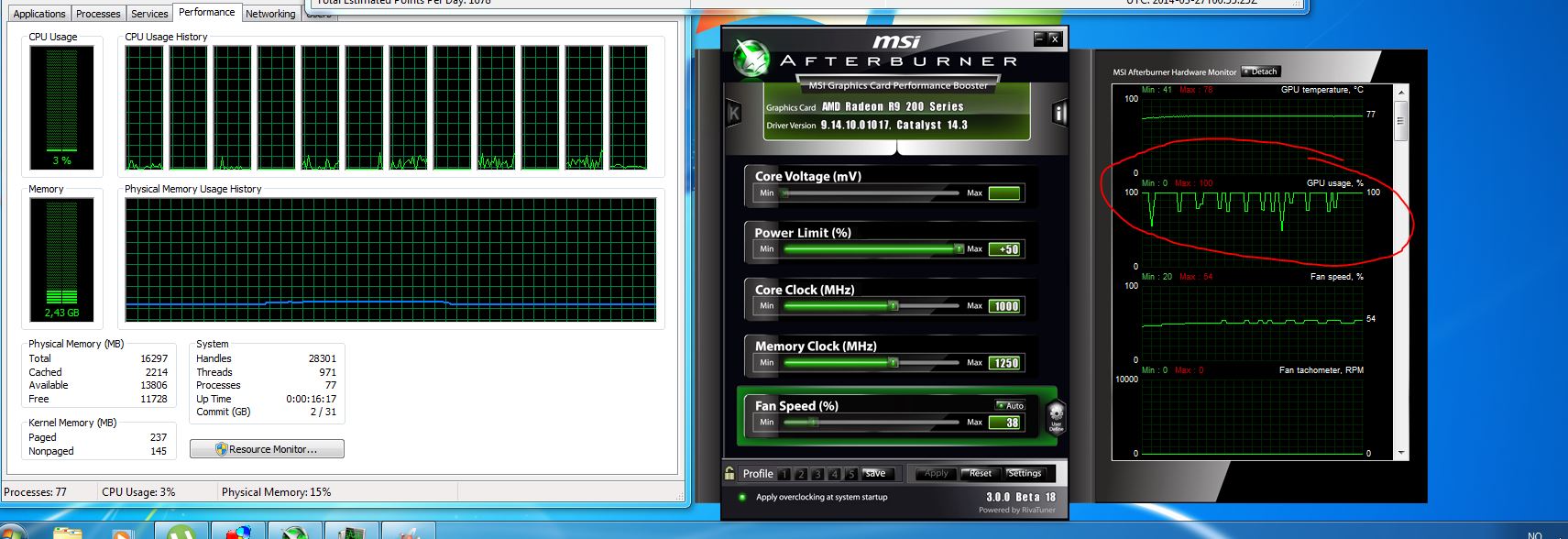Screen dimensions: 1568x539
Task: Click 'Driver Version' text in Afterburner
Action: click(791, 126)
